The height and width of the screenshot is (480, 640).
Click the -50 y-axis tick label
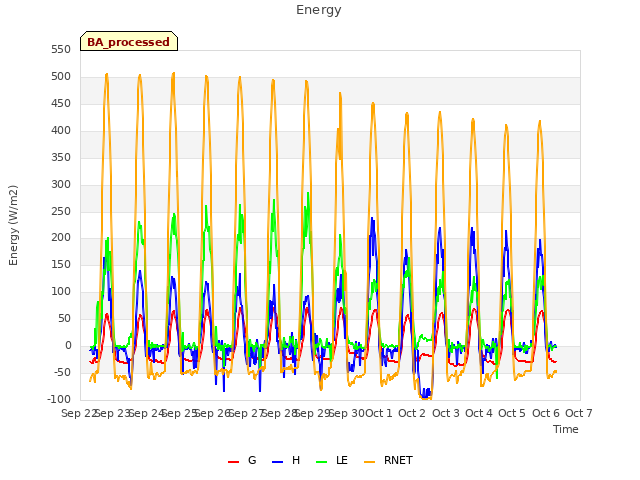click(x=62, y=372)
